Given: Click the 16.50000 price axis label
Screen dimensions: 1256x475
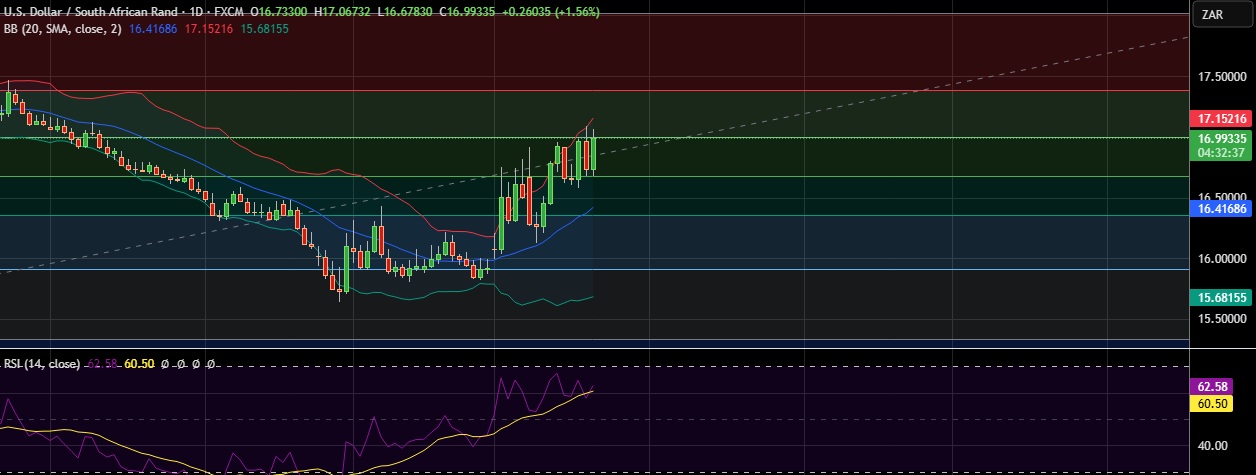Looking at the screenshot, I should (x=1223, y=197).
